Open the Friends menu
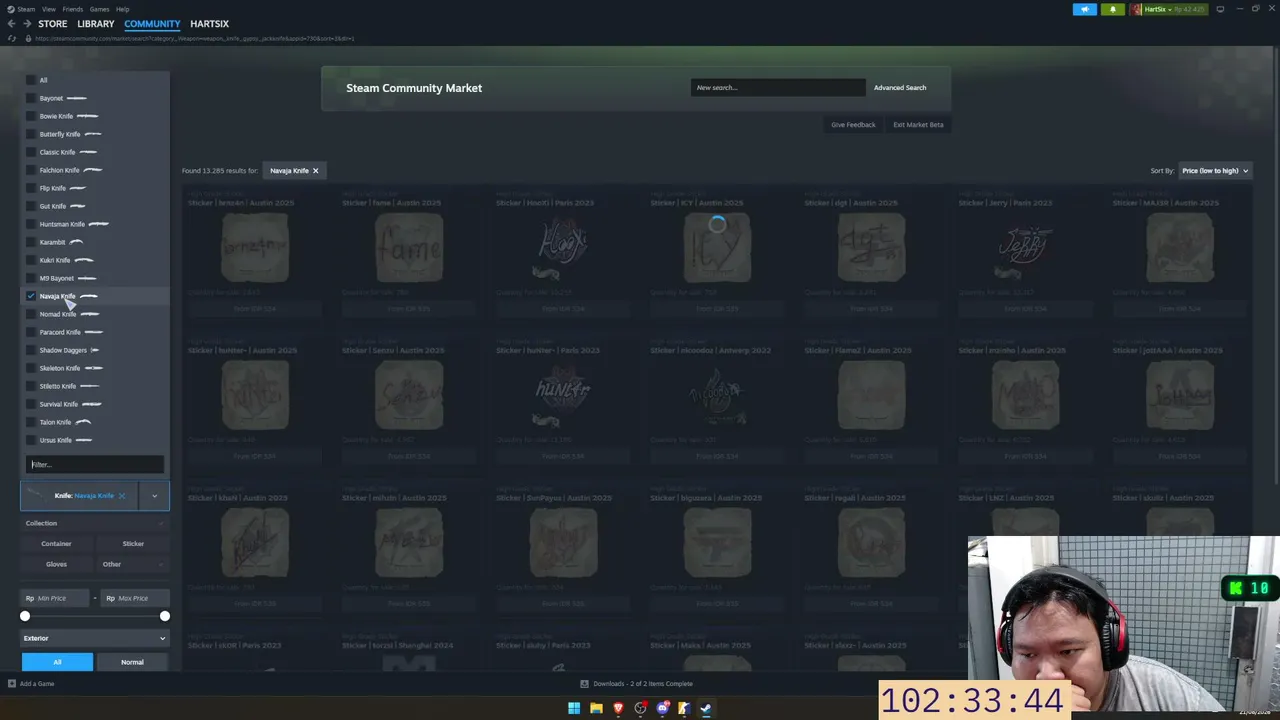Viewport: 1280px width, 720px height. click(73, 9)
